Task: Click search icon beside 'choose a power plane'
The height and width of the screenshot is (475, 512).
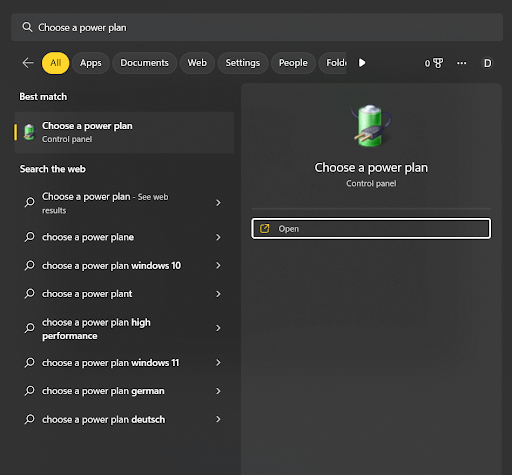Action: pos(30,237)
